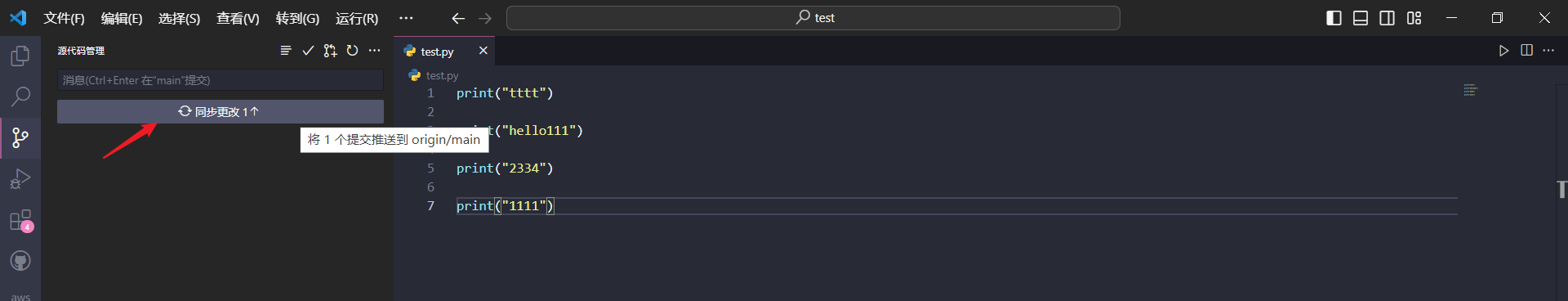The height and width of the screenshot is (301, 1568).
Task: Open the GitHub view in activity bar
Action: 20,261
